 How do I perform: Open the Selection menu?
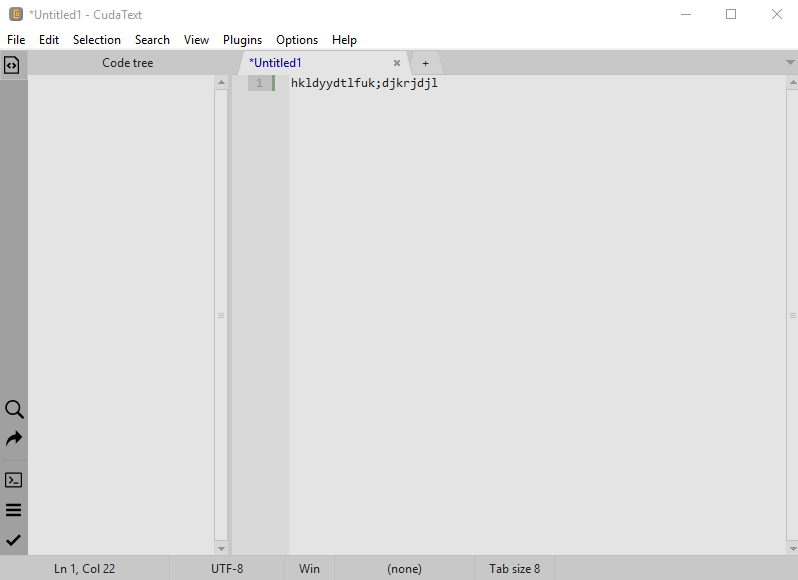click(97, 40)
